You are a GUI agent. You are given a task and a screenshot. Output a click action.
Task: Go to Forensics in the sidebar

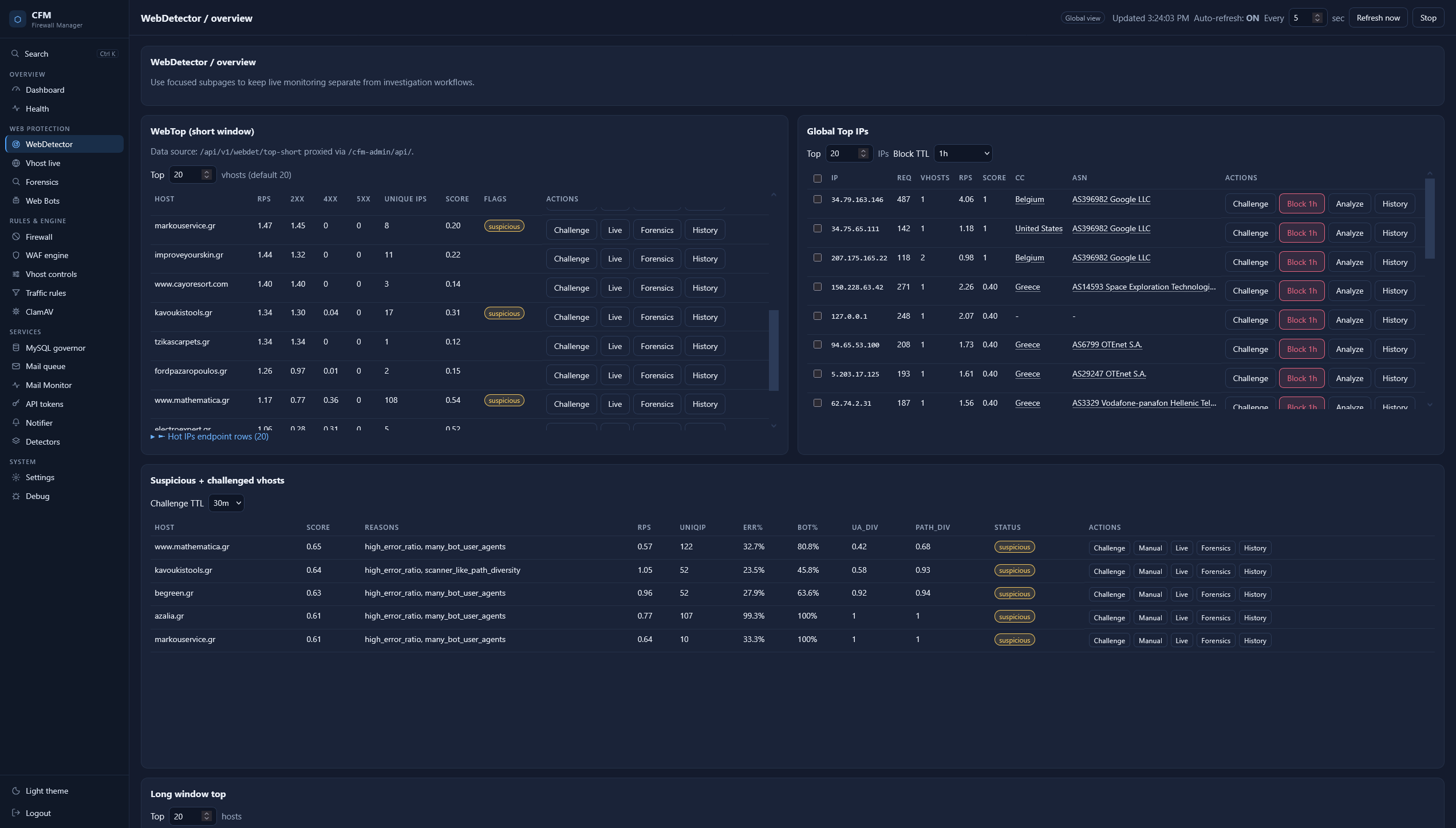click(42, 182)
